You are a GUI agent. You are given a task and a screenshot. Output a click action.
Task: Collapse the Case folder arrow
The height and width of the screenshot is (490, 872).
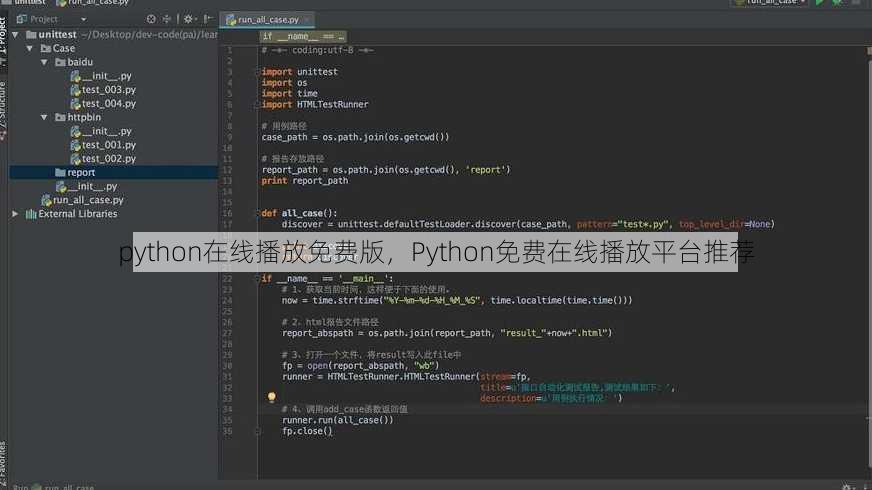30,48
